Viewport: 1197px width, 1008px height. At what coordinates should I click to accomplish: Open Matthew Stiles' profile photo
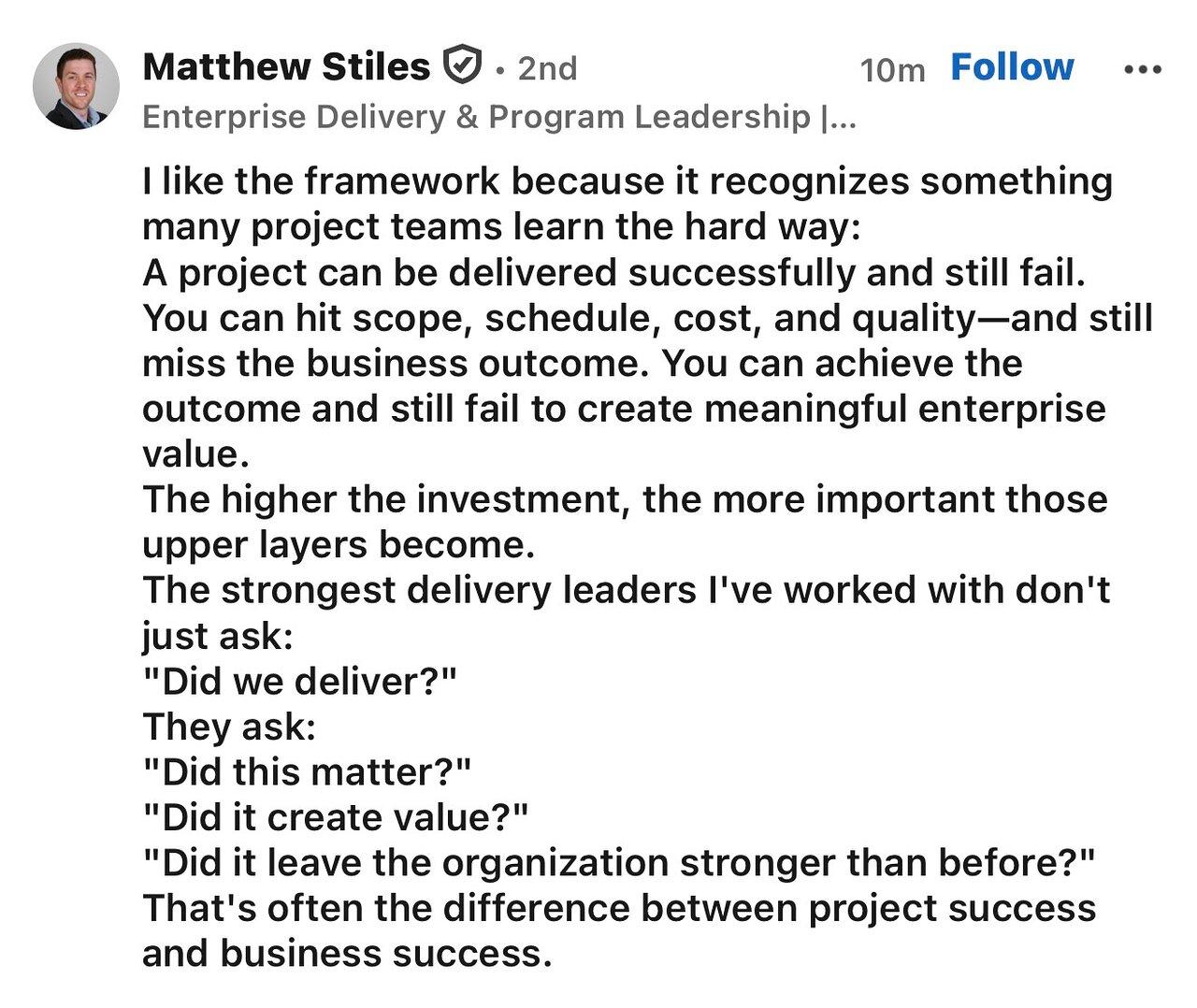pos(76,86)
